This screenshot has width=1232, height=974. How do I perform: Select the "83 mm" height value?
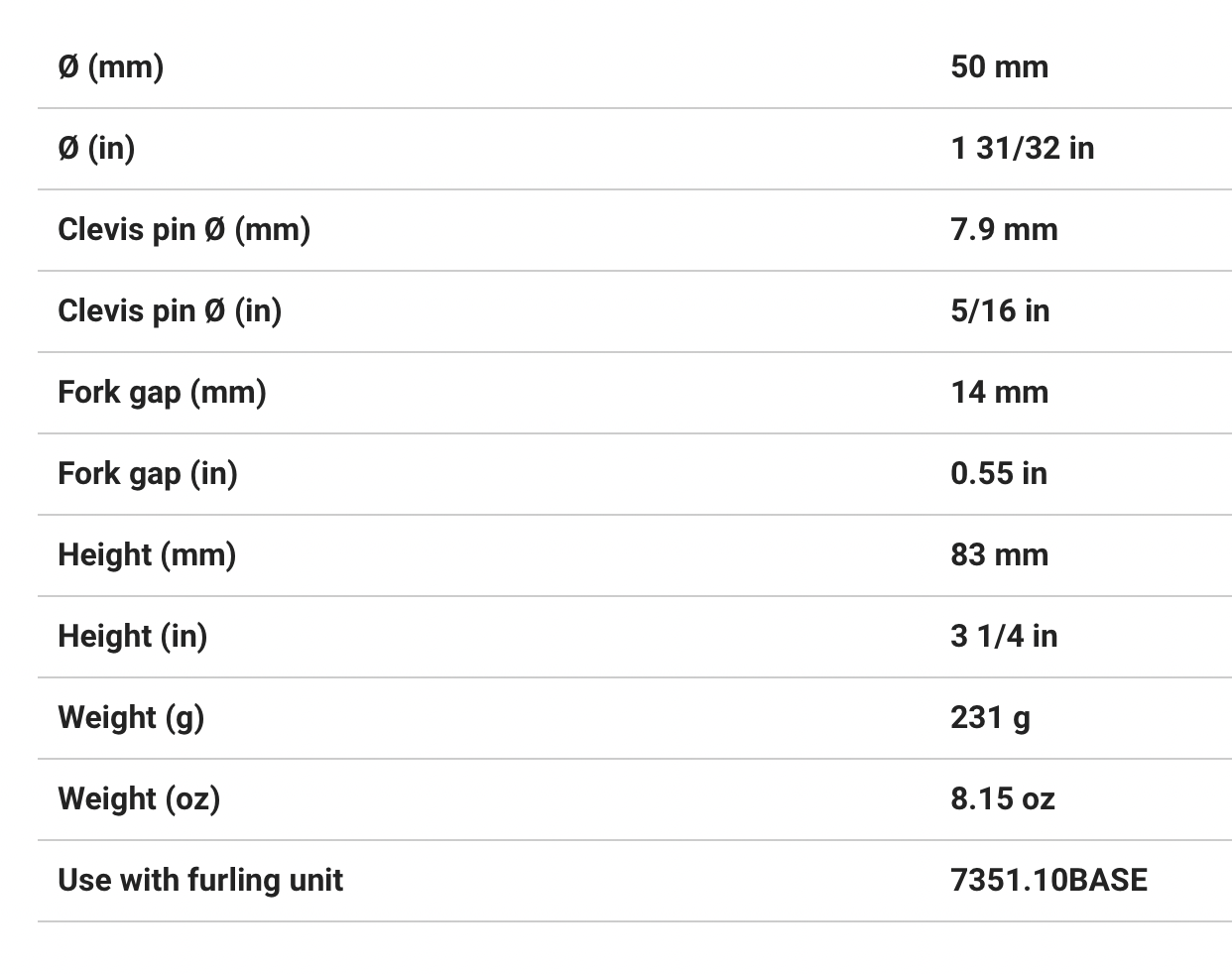[999, 555]
